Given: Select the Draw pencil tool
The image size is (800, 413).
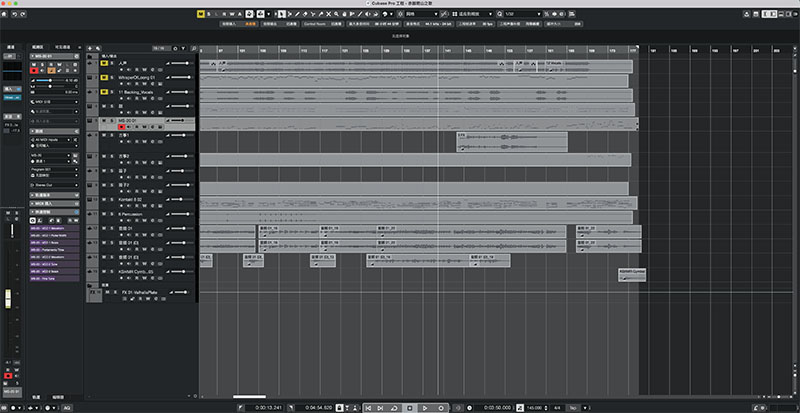Looking at the screenshot, I should (x=297, y=14).
